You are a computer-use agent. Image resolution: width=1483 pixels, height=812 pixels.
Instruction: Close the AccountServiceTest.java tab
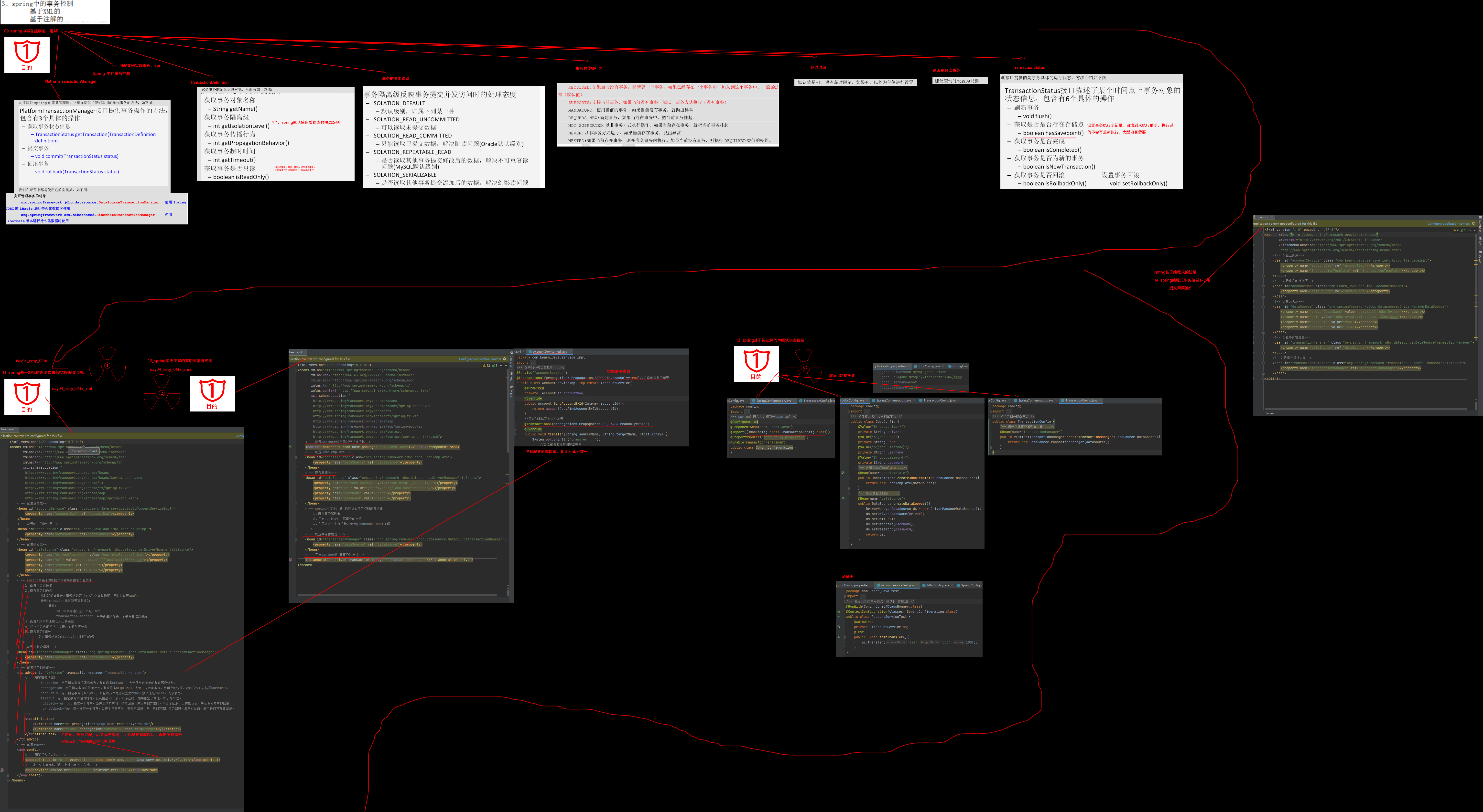[918, 585]
